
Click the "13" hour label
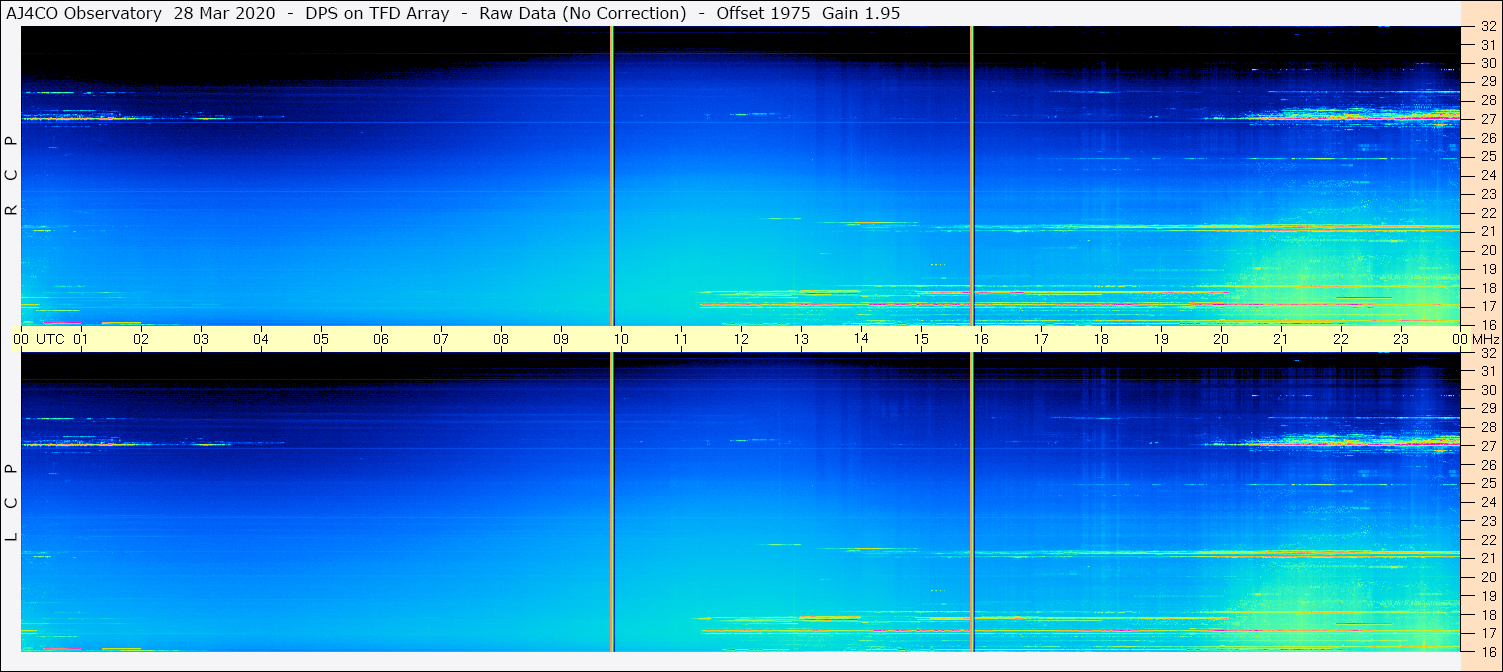pyautogui.click(x=801, y=339)
